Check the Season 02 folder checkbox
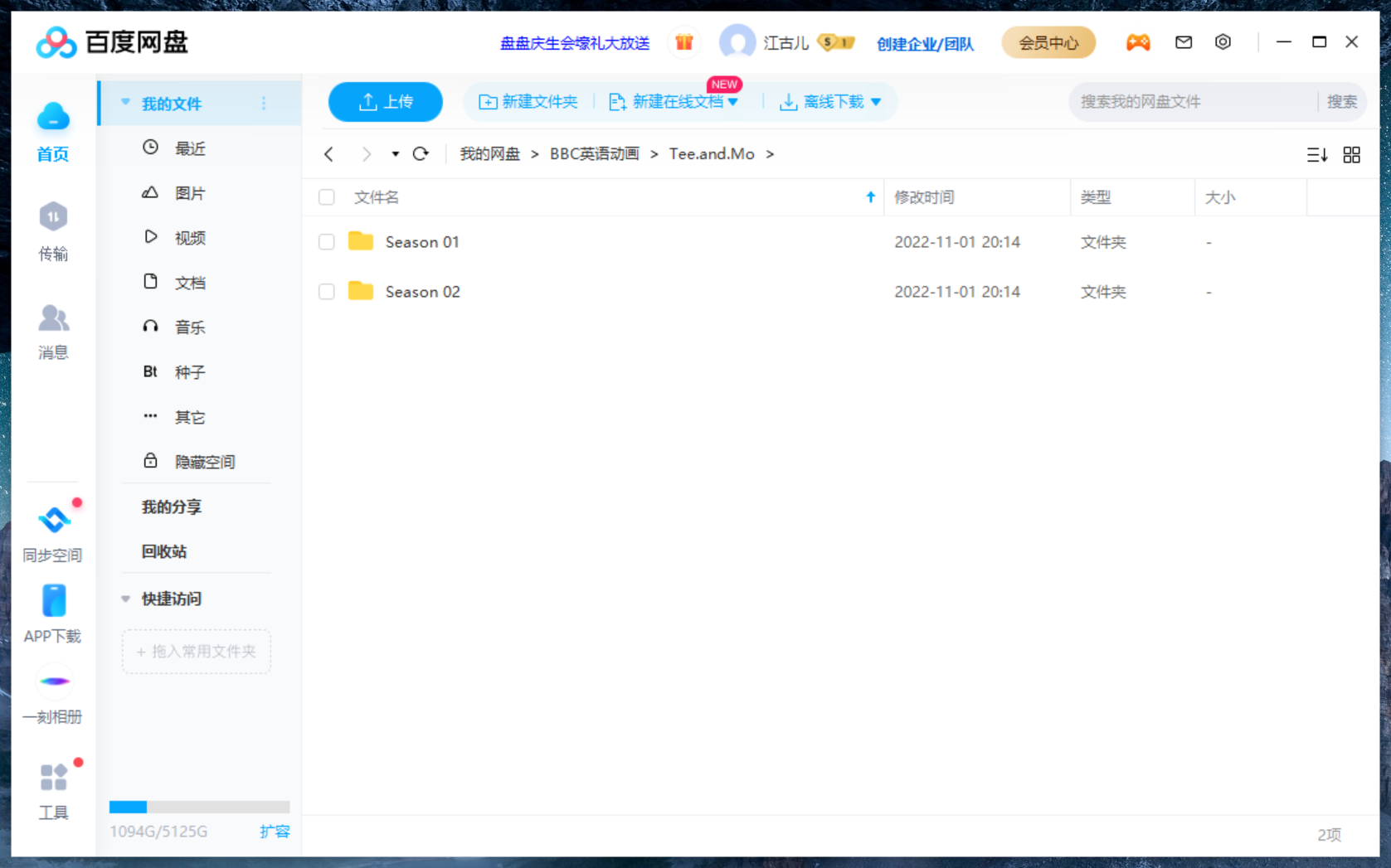Screen dimensions: 1391x868 326,291
